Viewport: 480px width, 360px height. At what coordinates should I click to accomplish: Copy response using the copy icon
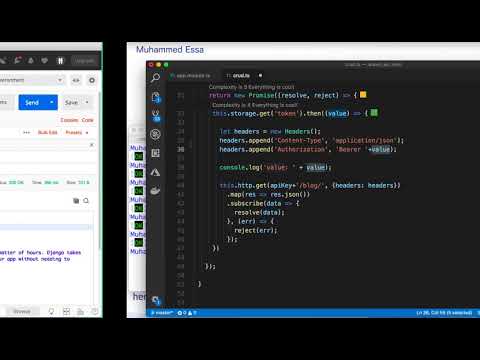pyautogui.click(x=76, y=201)
